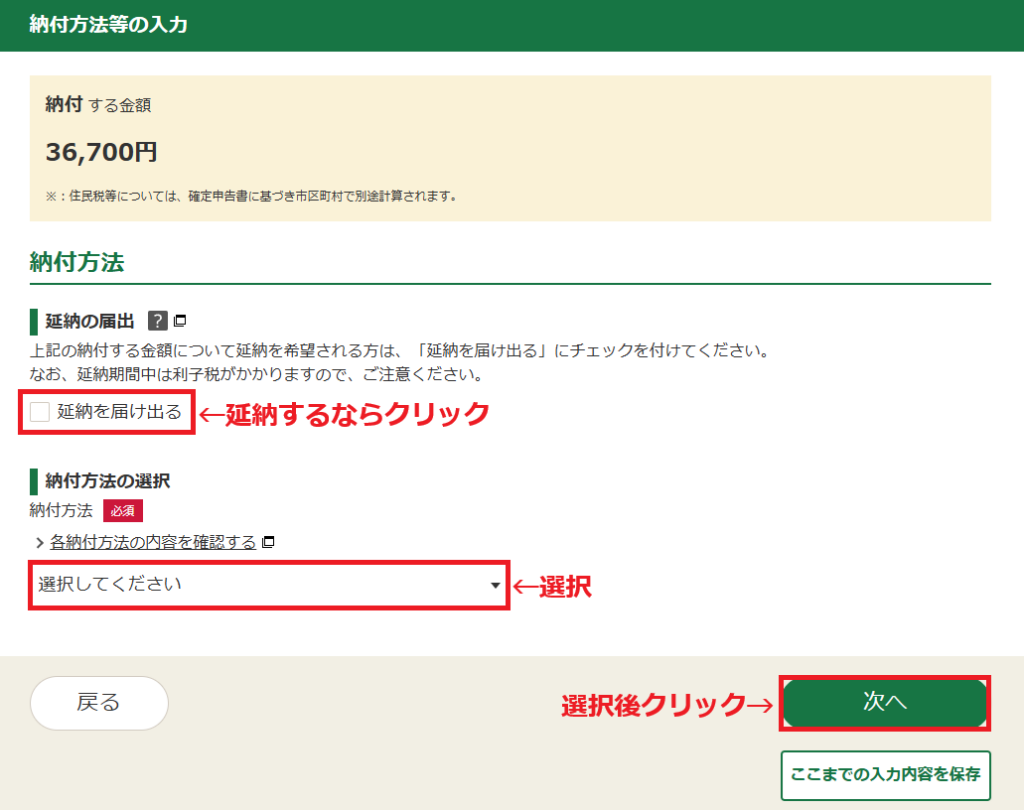Image resolution: width=1024 pixels, height=810 pixels.
Task: Click the question mark help icon
Action: click(157, 319)
